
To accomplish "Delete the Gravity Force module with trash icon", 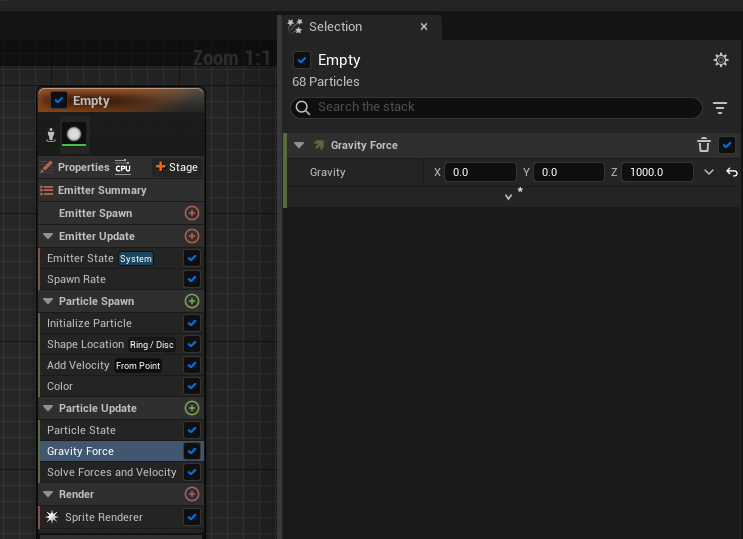I will [704, 145].
